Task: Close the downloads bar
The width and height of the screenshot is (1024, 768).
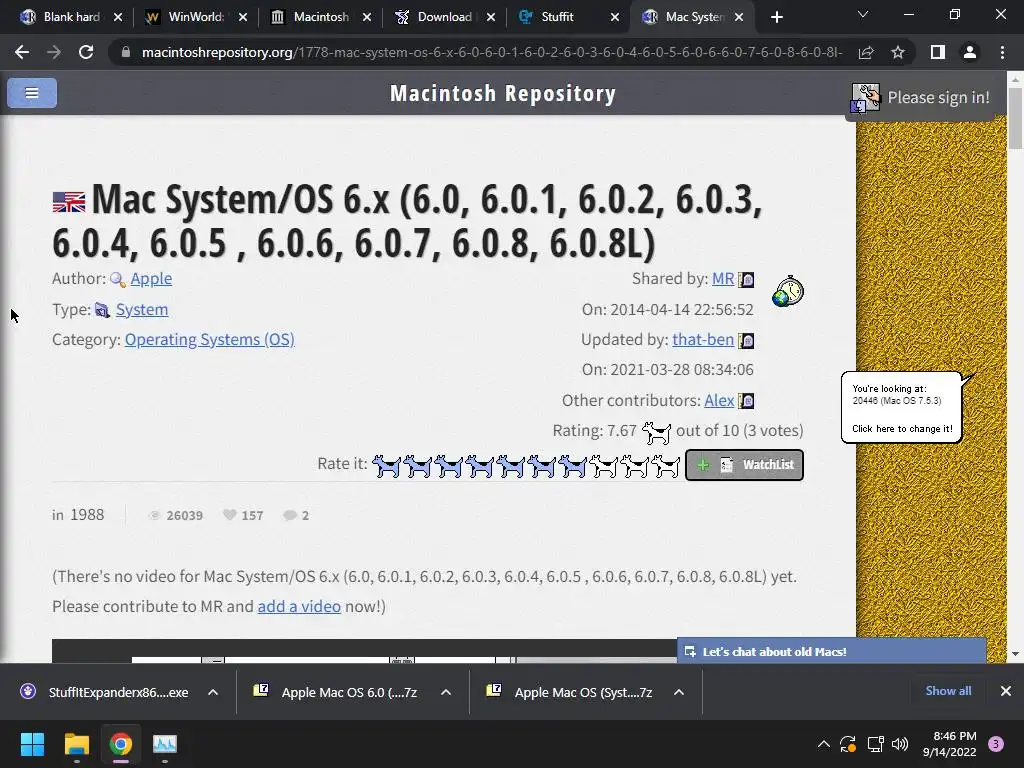Action: coord(1006,691)
